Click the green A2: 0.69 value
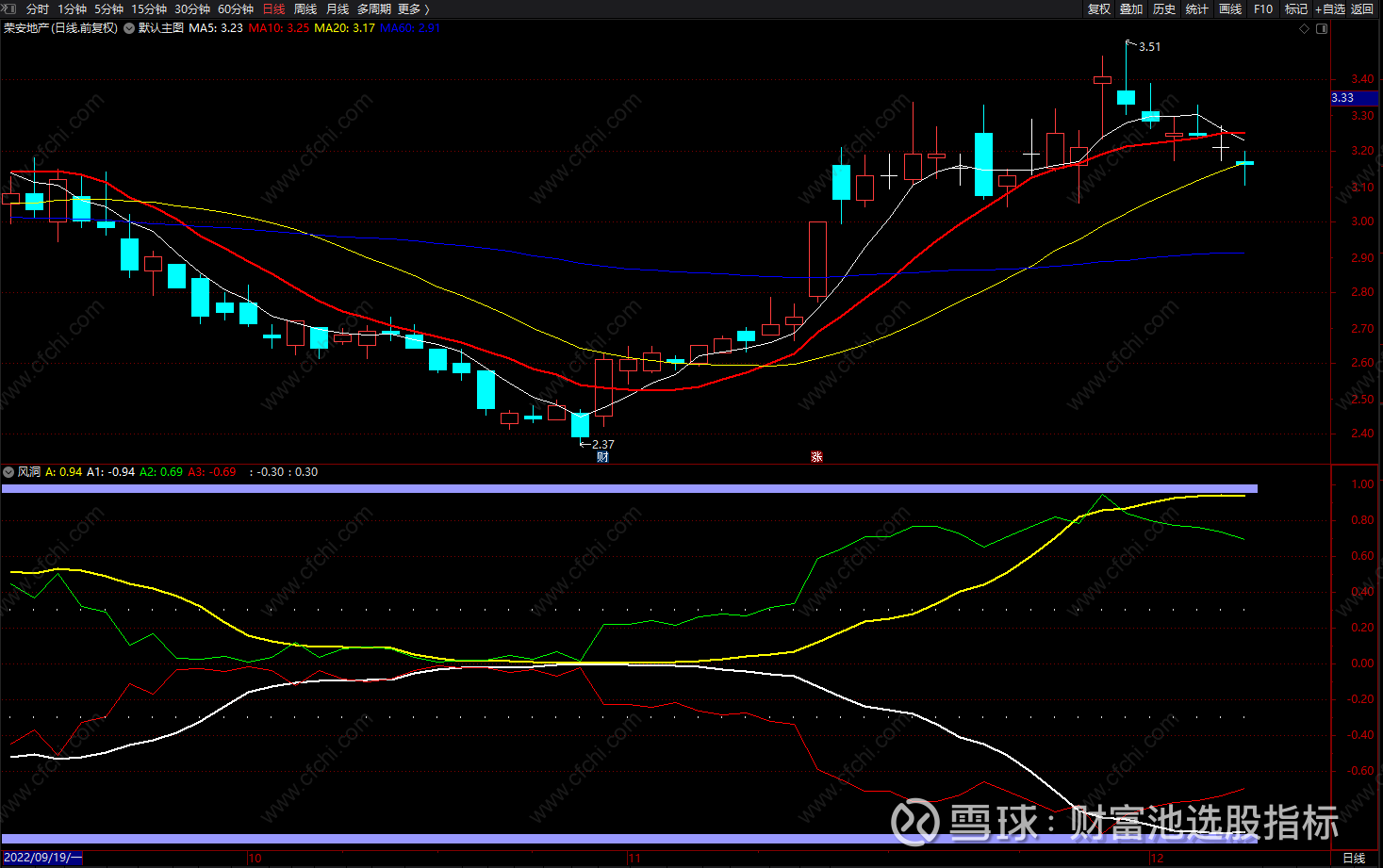The width and height of the screenshot is (1383, 868). pyautogui.click(x=161, y=472)
